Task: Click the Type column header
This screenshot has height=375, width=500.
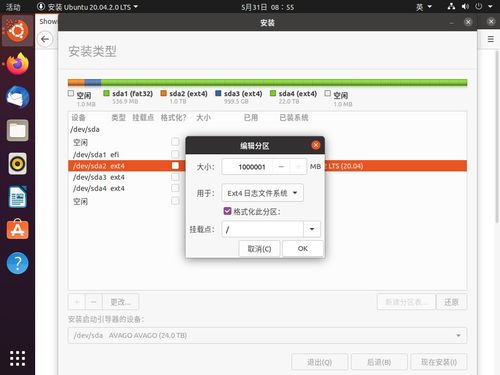Action: 118,117
